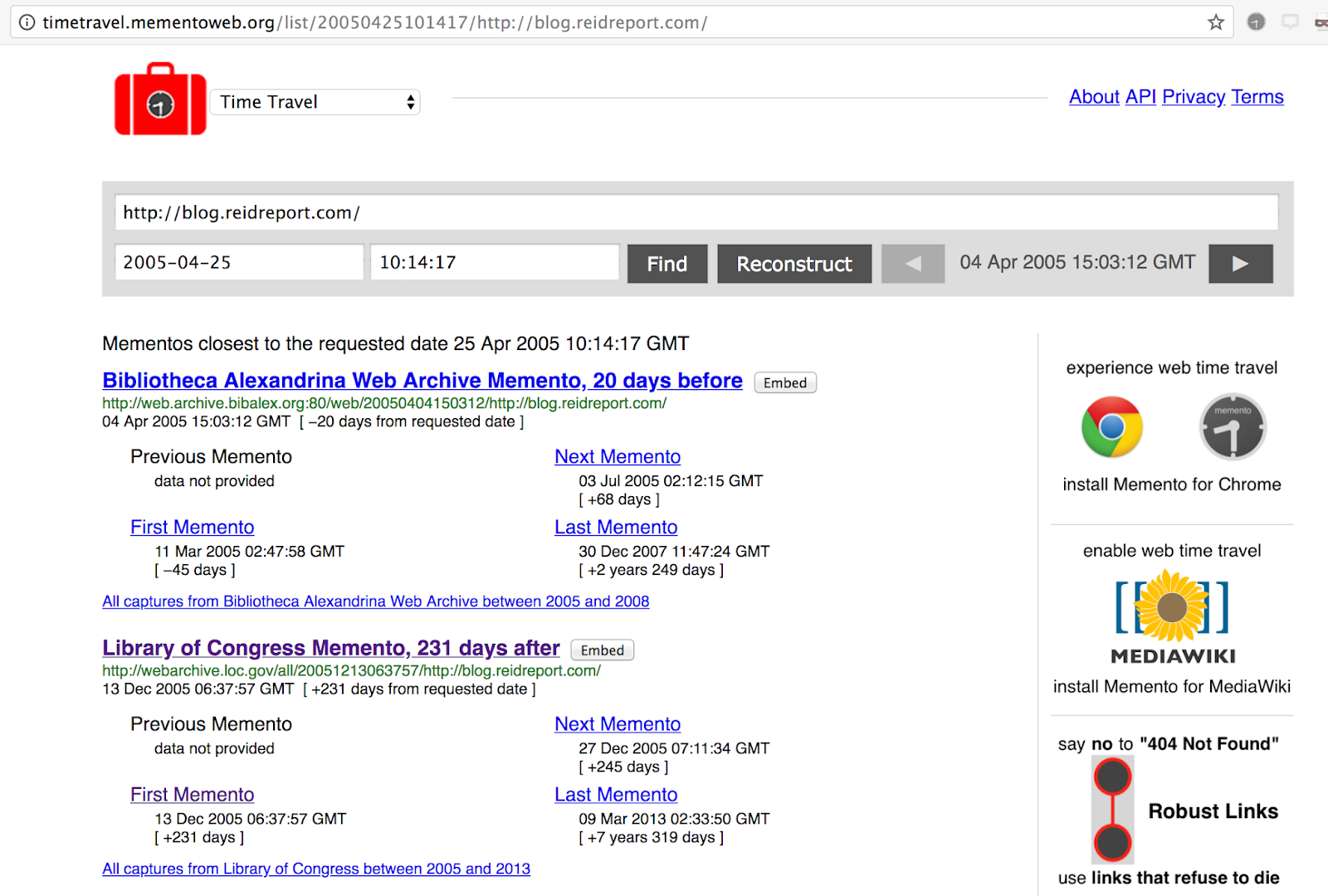Click 'install Memento for Chrome' text
Image resolution: width=1328 pixels, height=896 pixels.
pyautogui.click(x=1172, y=485)
